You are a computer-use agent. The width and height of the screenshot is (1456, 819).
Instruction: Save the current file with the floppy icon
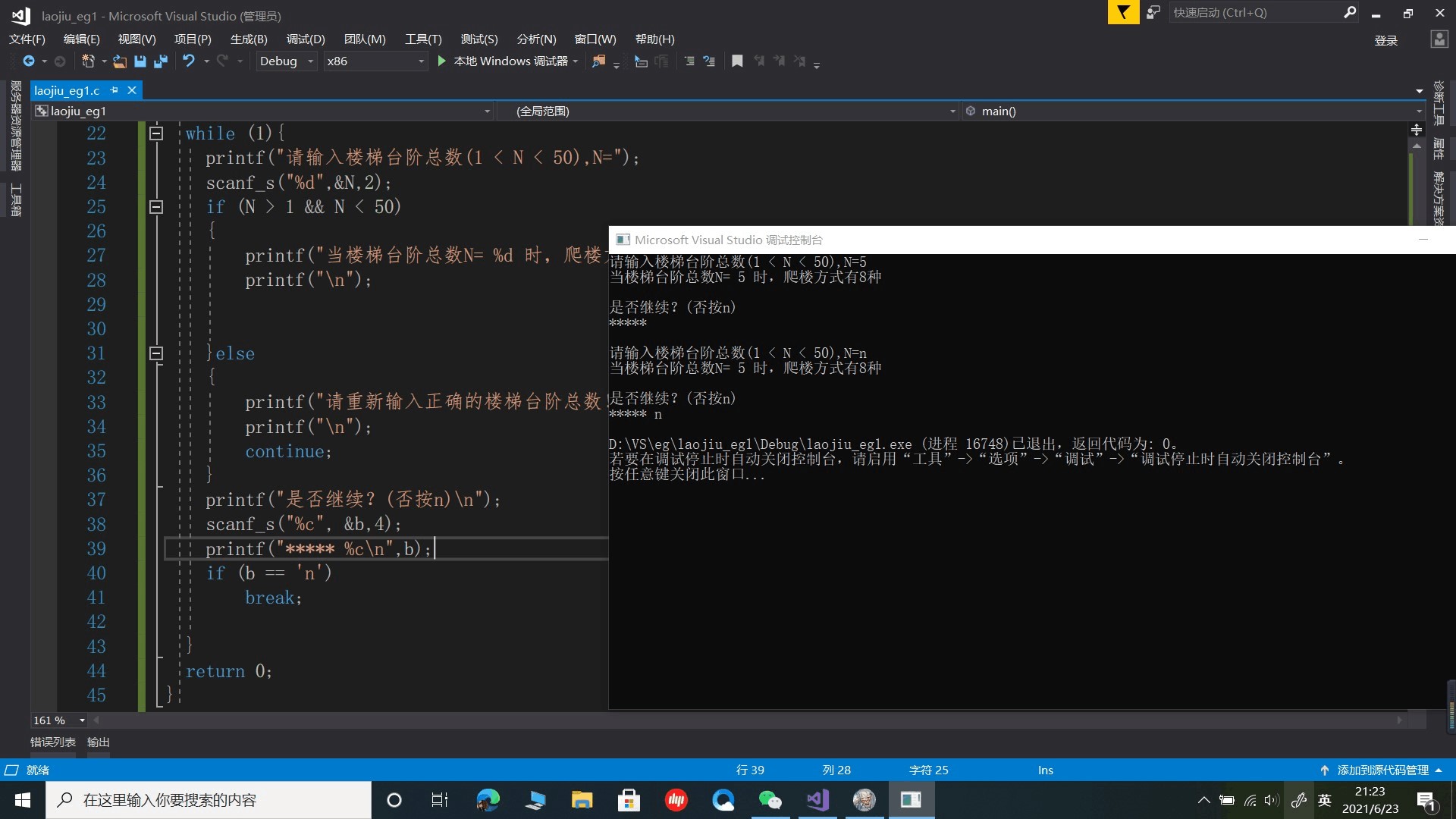[x=140, y=61]
